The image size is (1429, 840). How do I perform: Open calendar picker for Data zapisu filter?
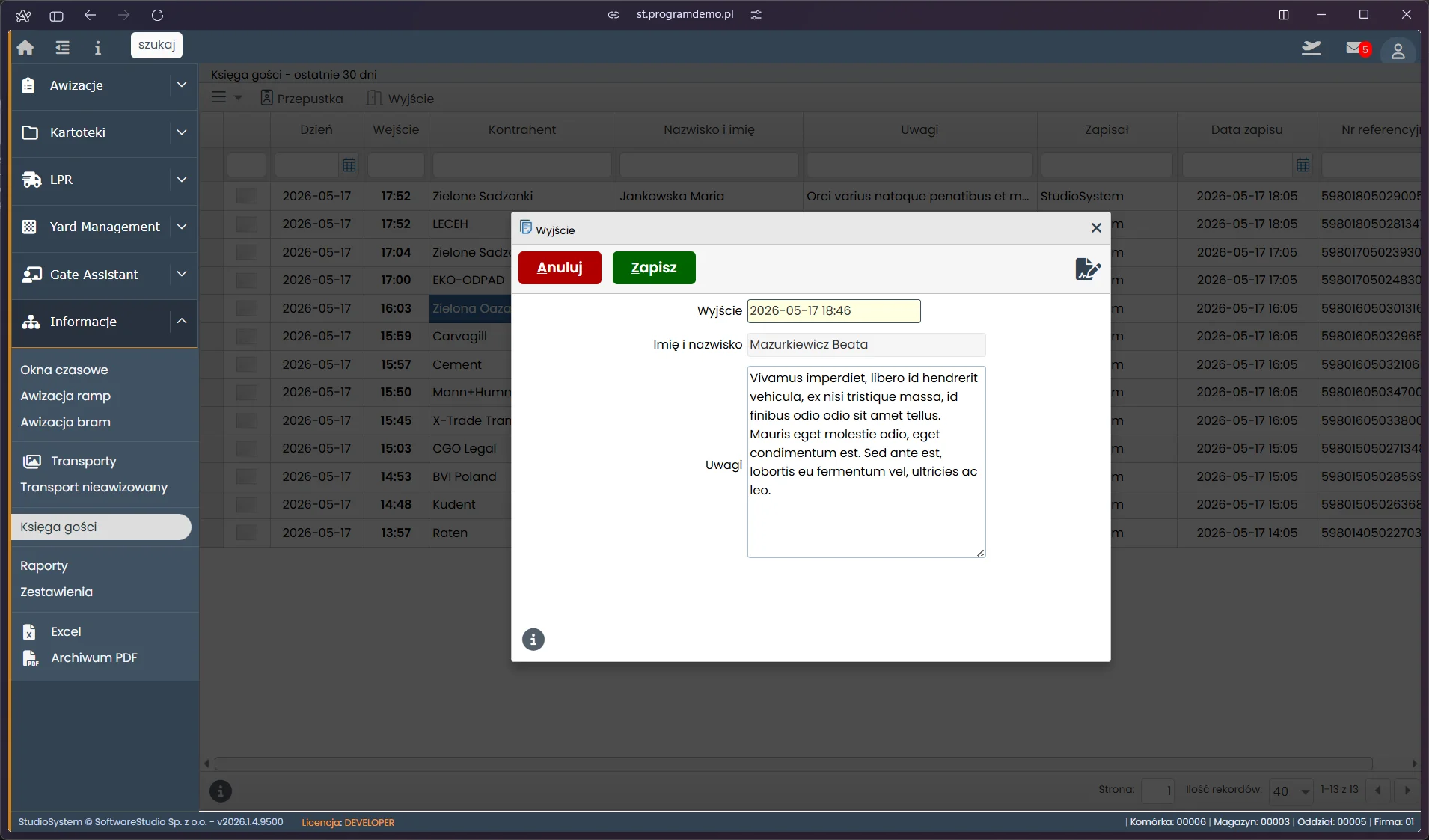pyautogui.click(x=1303, y=165)
